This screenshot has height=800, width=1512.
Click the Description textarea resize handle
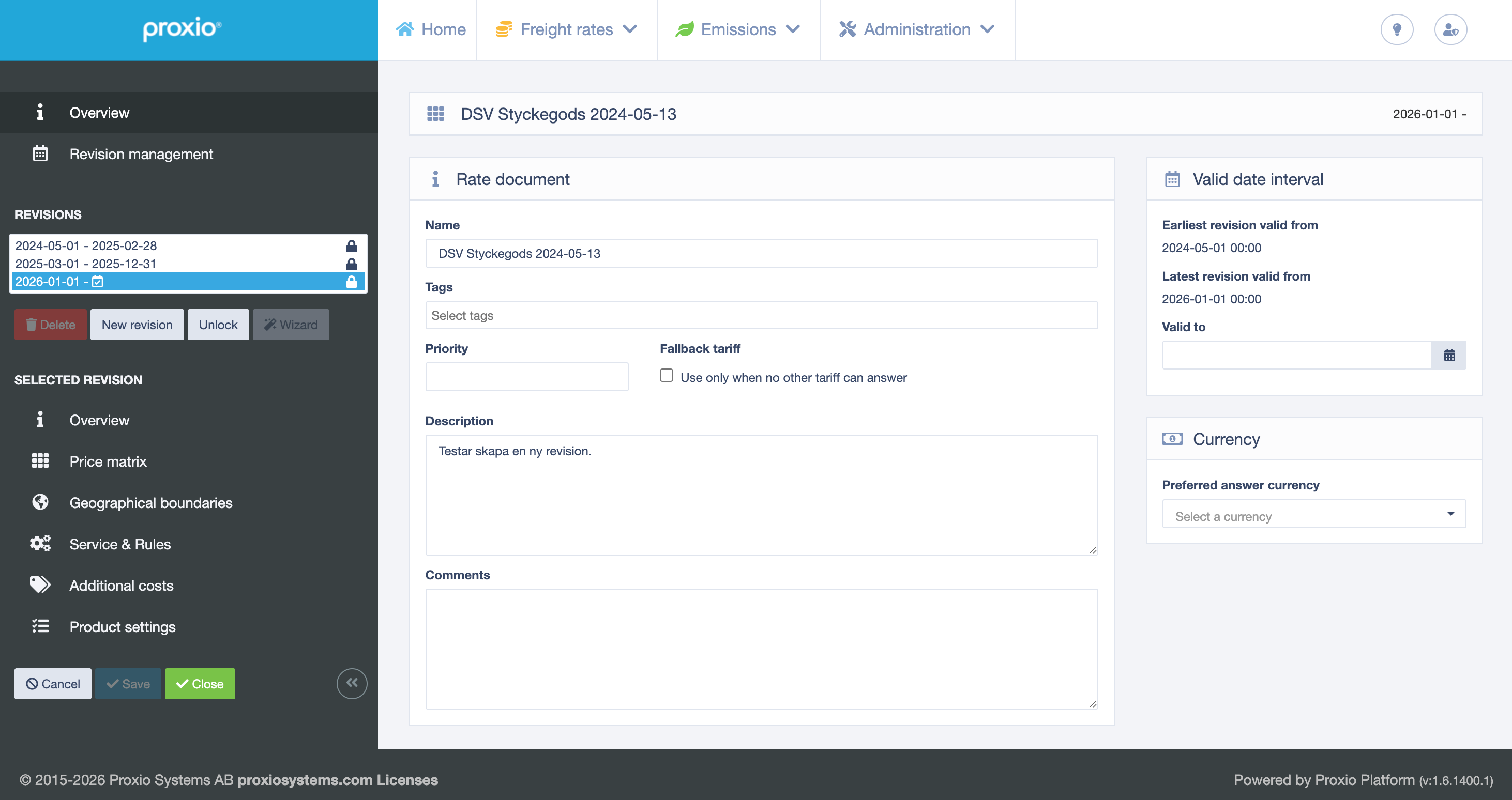1092,549
